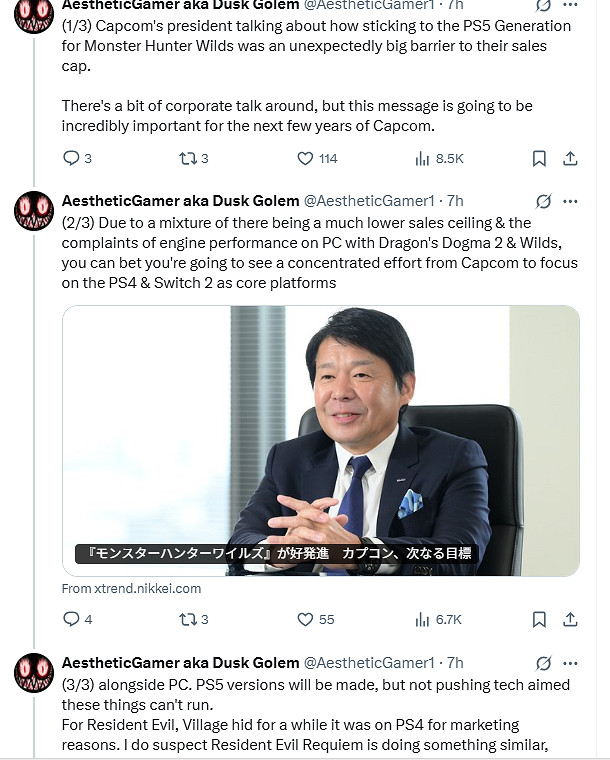
Task: Open more options on the (1/3) tweet
Action: 570,5
